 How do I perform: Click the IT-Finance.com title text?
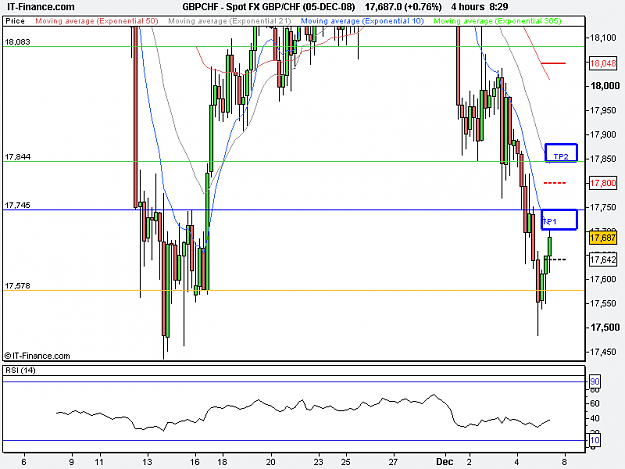41,7
